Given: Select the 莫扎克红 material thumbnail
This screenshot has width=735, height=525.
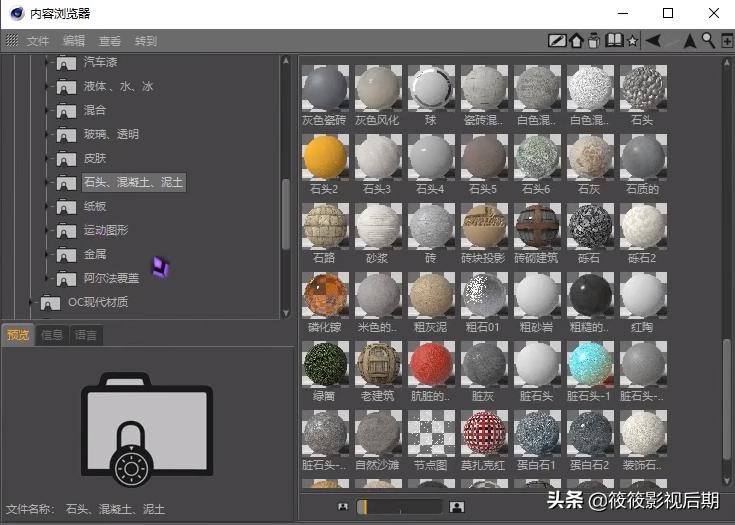Looking at the screenshot, I should (x=484, y=433).
